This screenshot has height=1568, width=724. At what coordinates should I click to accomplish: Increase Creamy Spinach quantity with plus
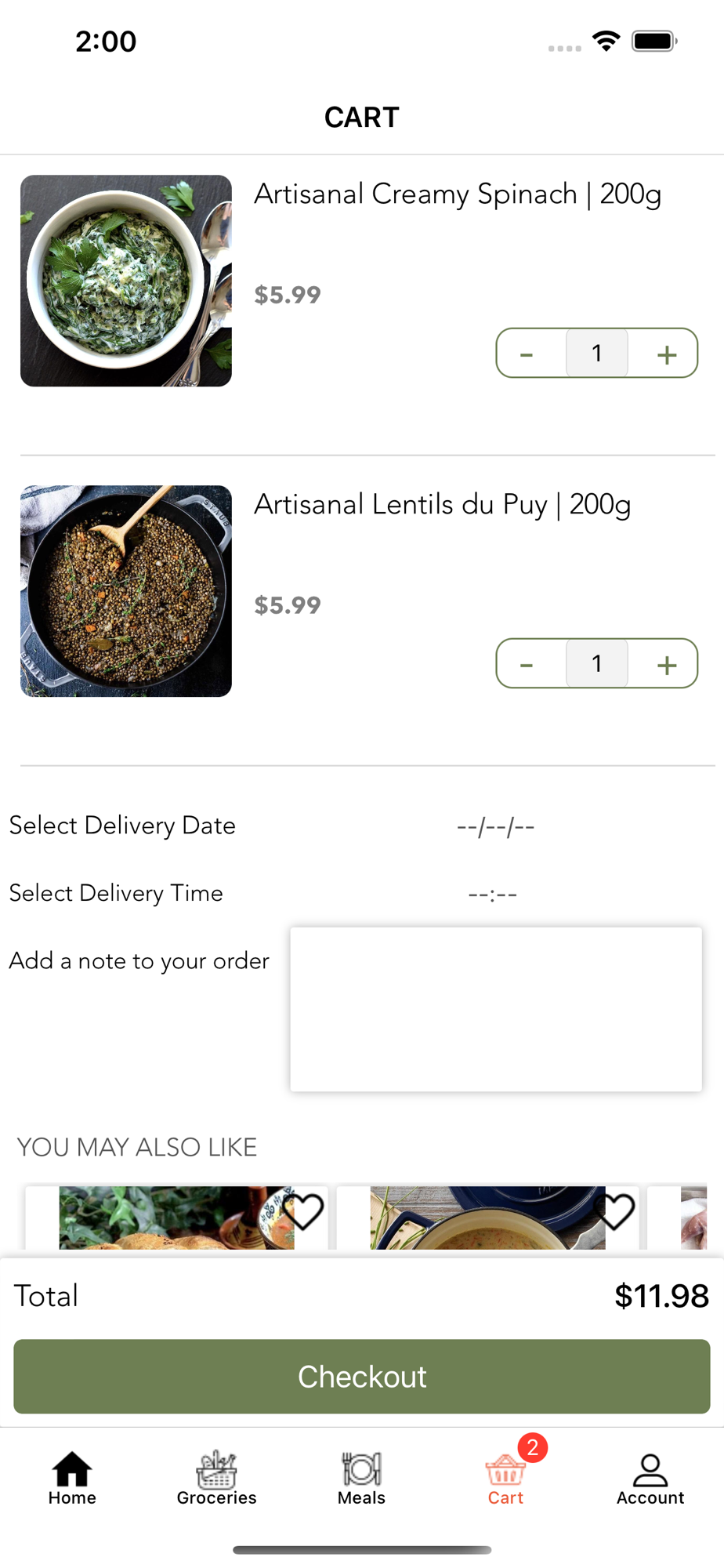point(666,354)
